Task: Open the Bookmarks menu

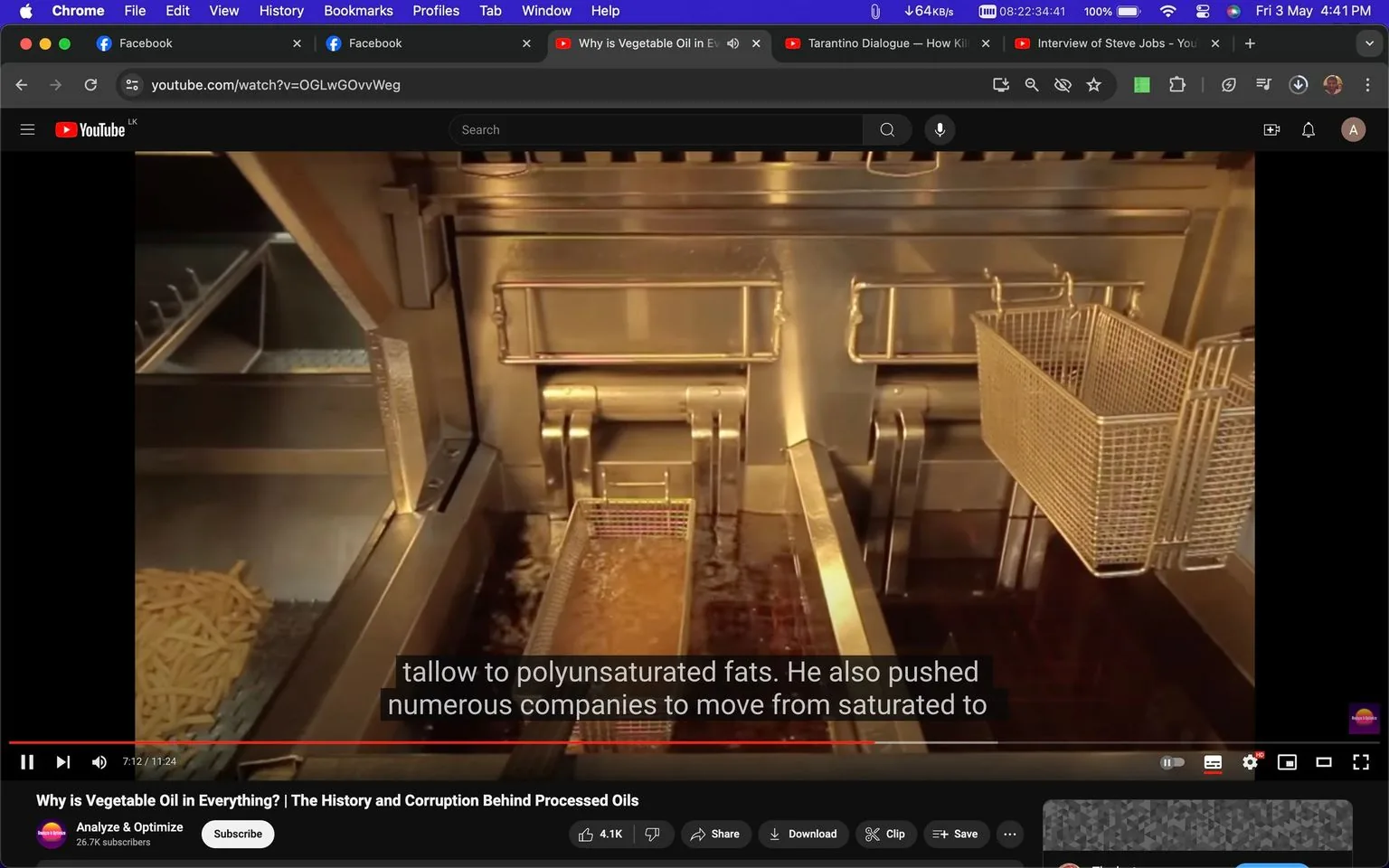Action: pyautogui.click(x=357, y=11)
